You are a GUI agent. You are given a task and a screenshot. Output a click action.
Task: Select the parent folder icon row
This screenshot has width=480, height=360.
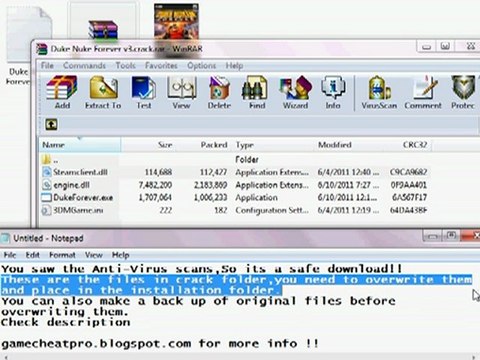pos(234,159)
